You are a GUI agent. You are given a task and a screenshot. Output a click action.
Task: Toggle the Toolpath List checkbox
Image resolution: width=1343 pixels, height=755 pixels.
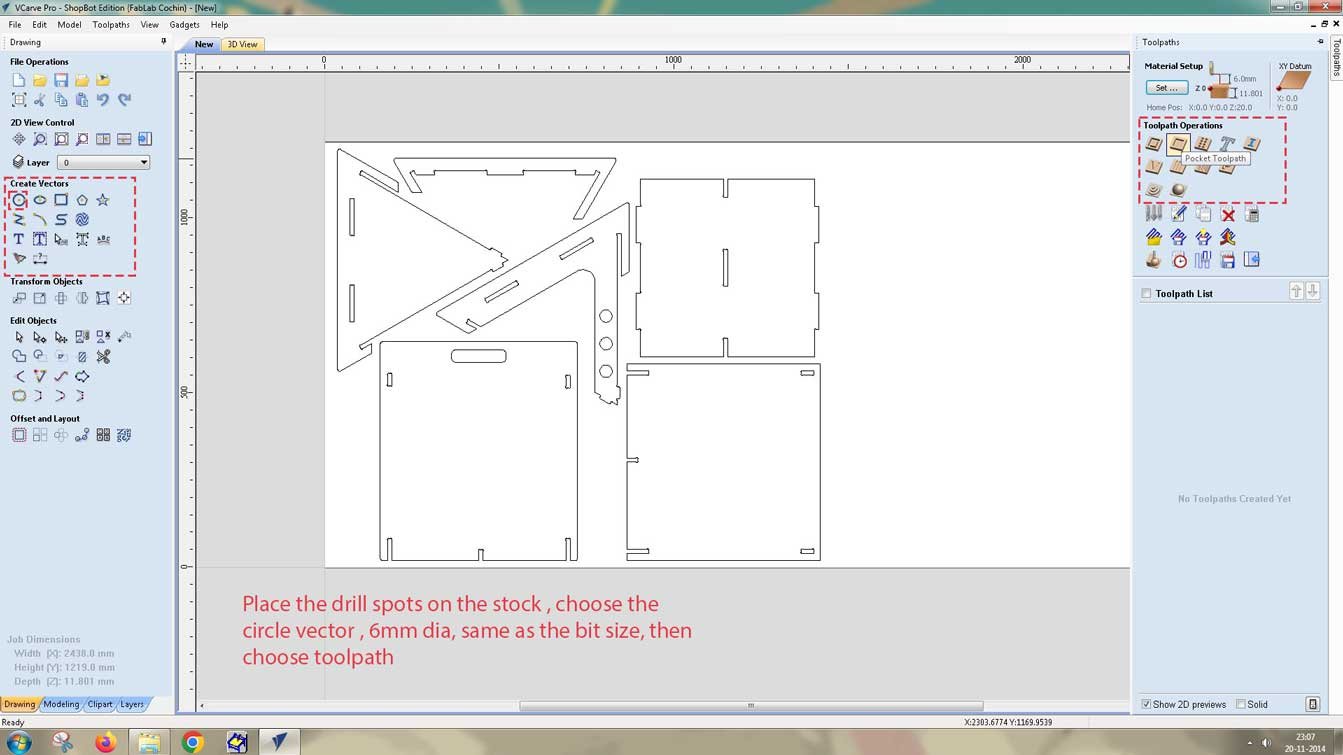(1146, 294)
